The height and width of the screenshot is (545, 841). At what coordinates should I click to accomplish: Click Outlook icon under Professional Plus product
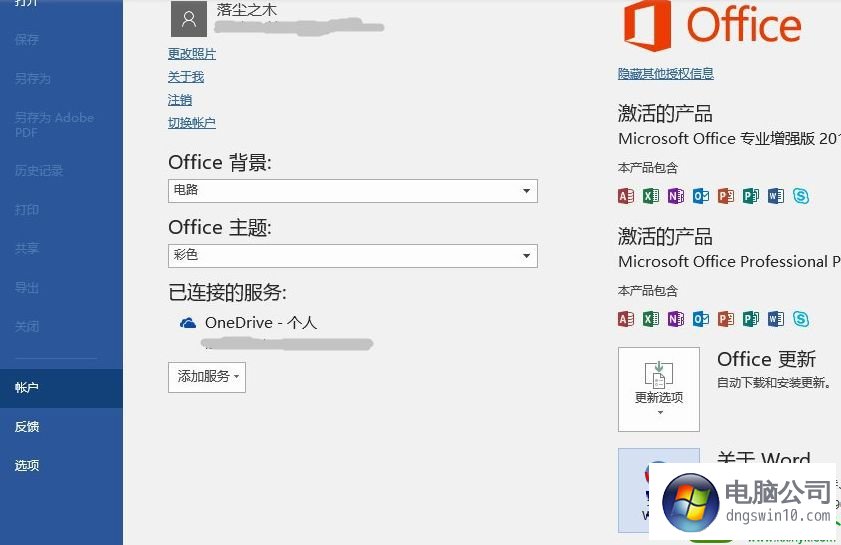tap(700, 319)
